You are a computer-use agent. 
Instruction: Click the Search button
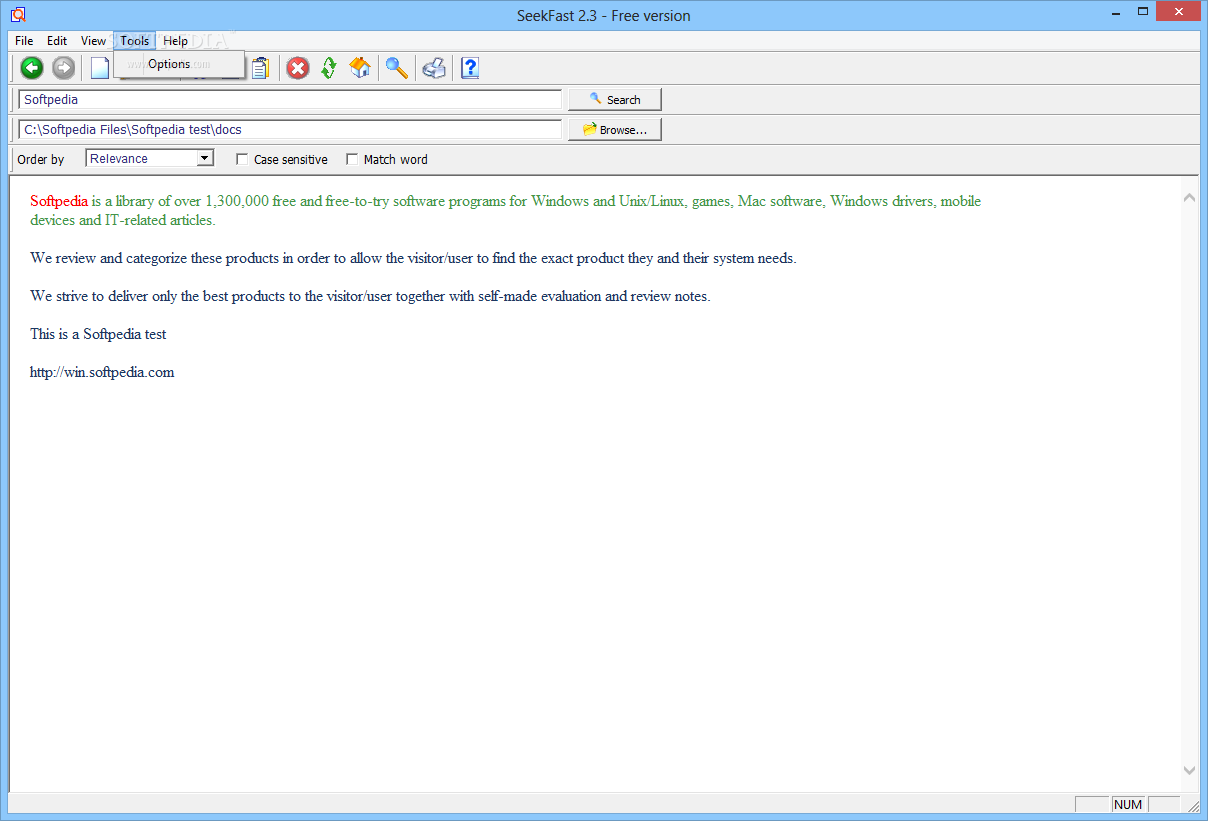615,100
